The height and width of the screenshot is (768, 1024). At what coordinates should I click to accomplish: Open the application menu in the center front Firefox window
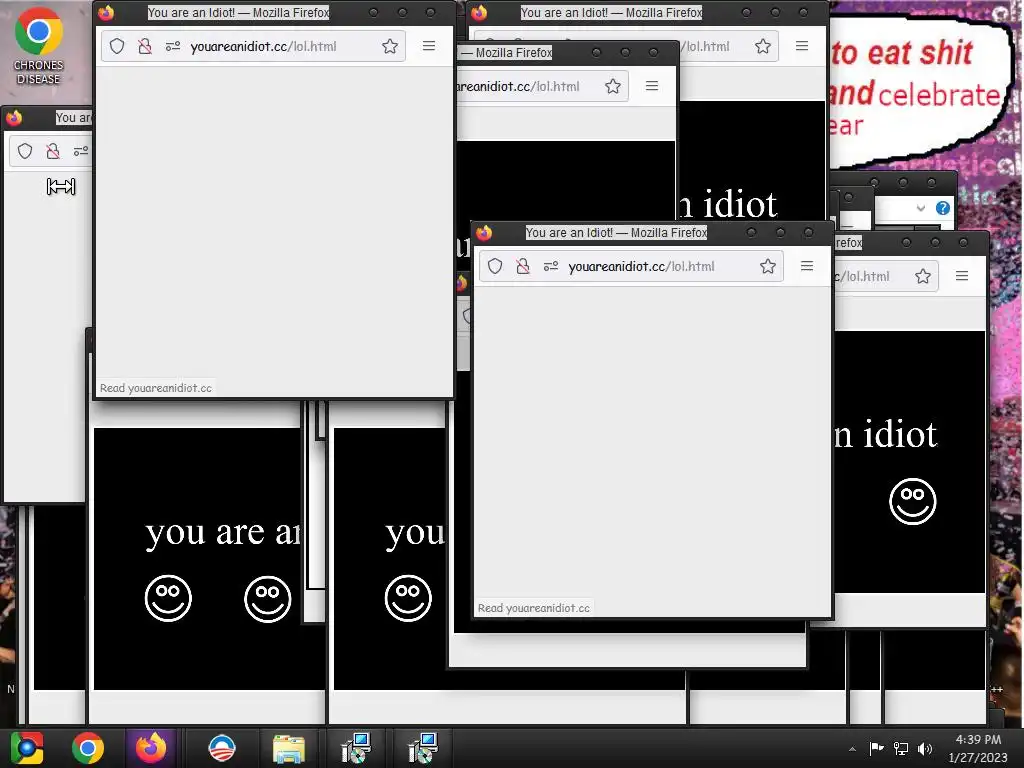click(807, 266)
